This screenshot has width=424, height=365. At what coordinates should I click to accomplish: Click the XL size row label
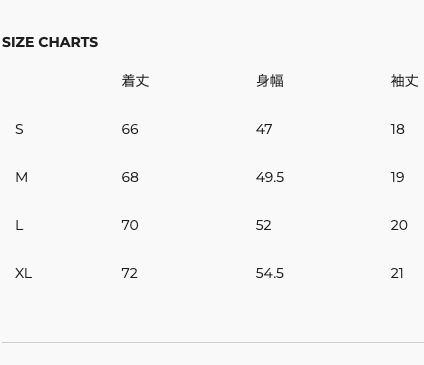(23, 273)
